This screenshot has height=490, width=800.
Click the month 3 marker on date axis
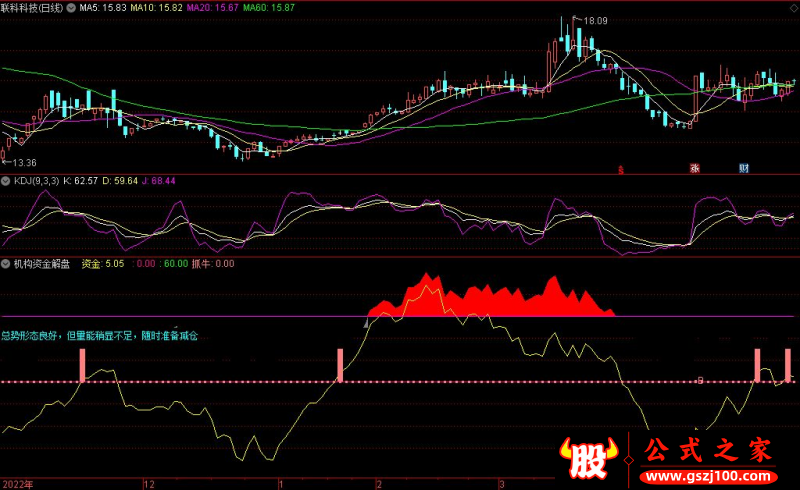click(x=502, y=484)
